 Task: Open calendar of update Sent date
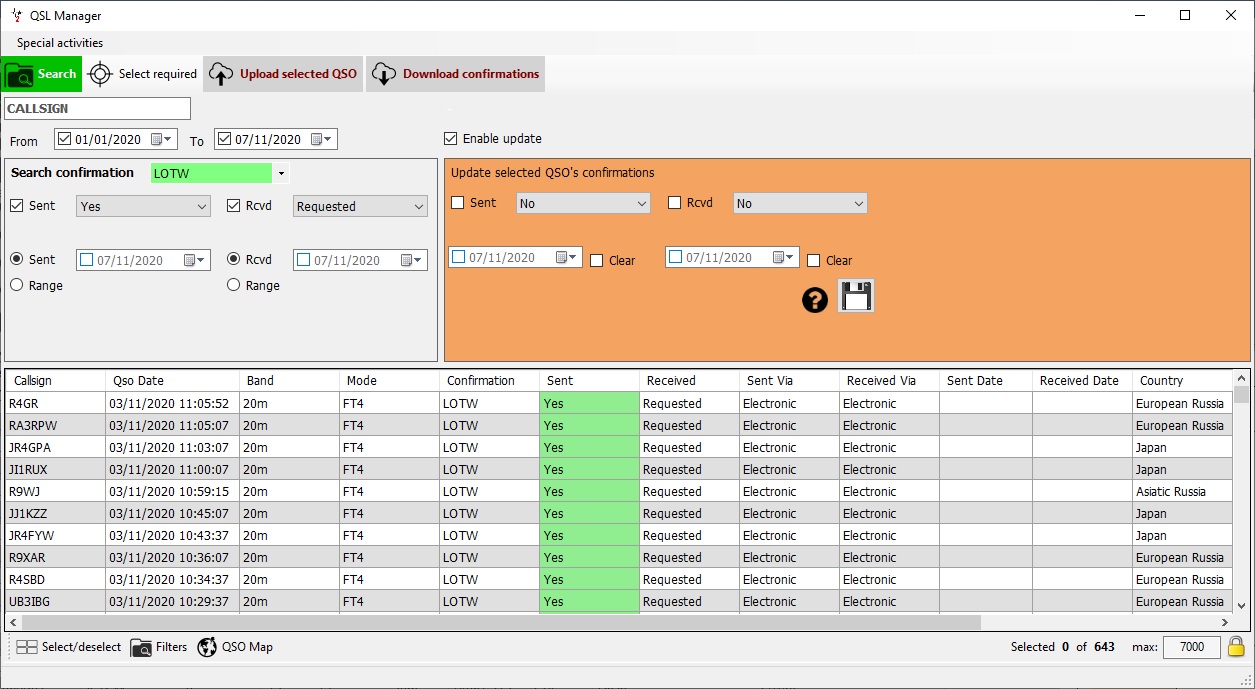point(566,257)
